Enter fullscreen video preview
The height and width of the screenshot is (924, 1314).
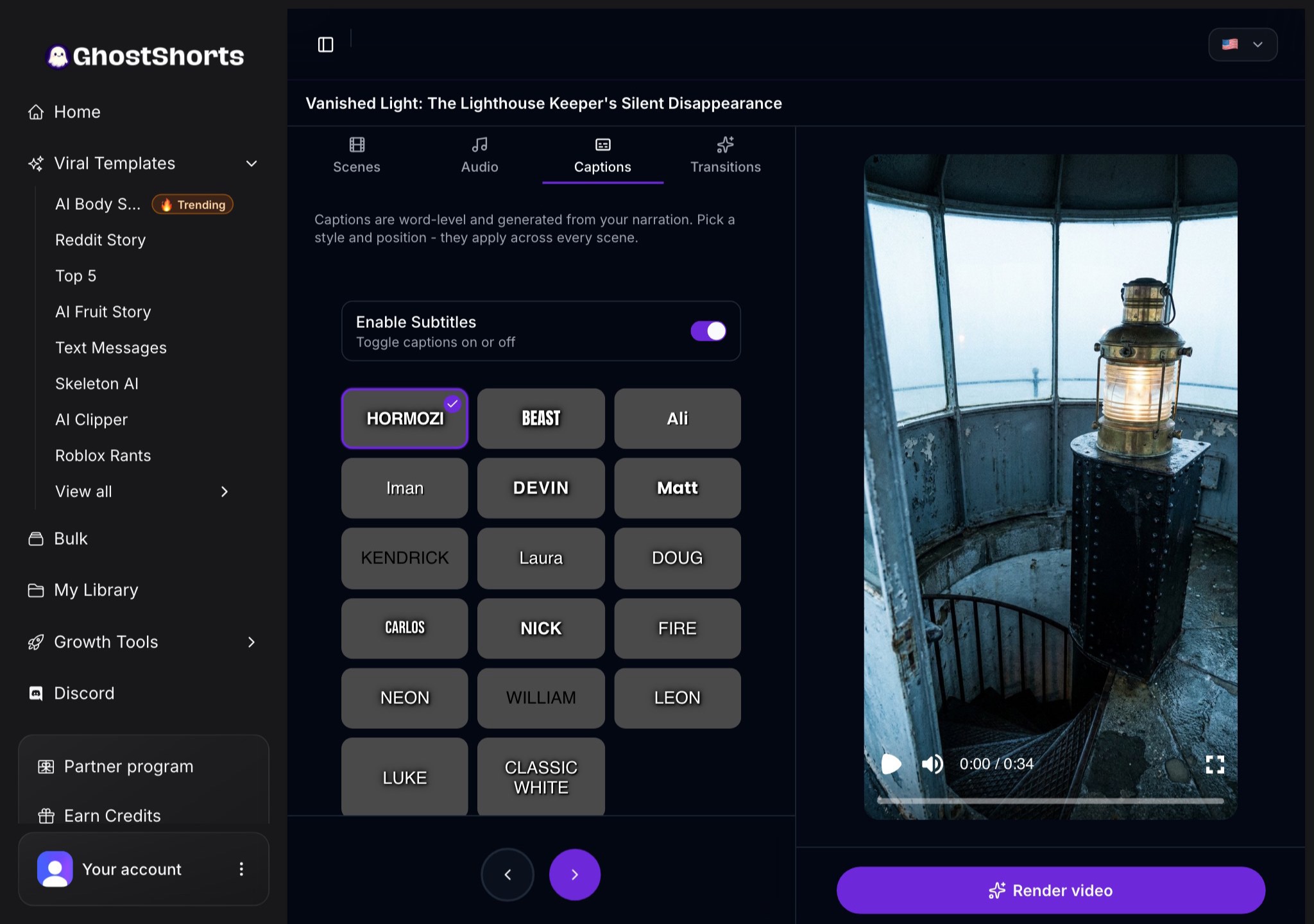click(x=1215, y=764)
